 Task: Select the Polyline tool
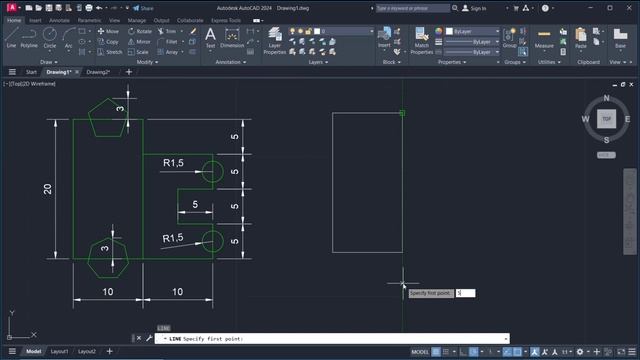(29, 38)
